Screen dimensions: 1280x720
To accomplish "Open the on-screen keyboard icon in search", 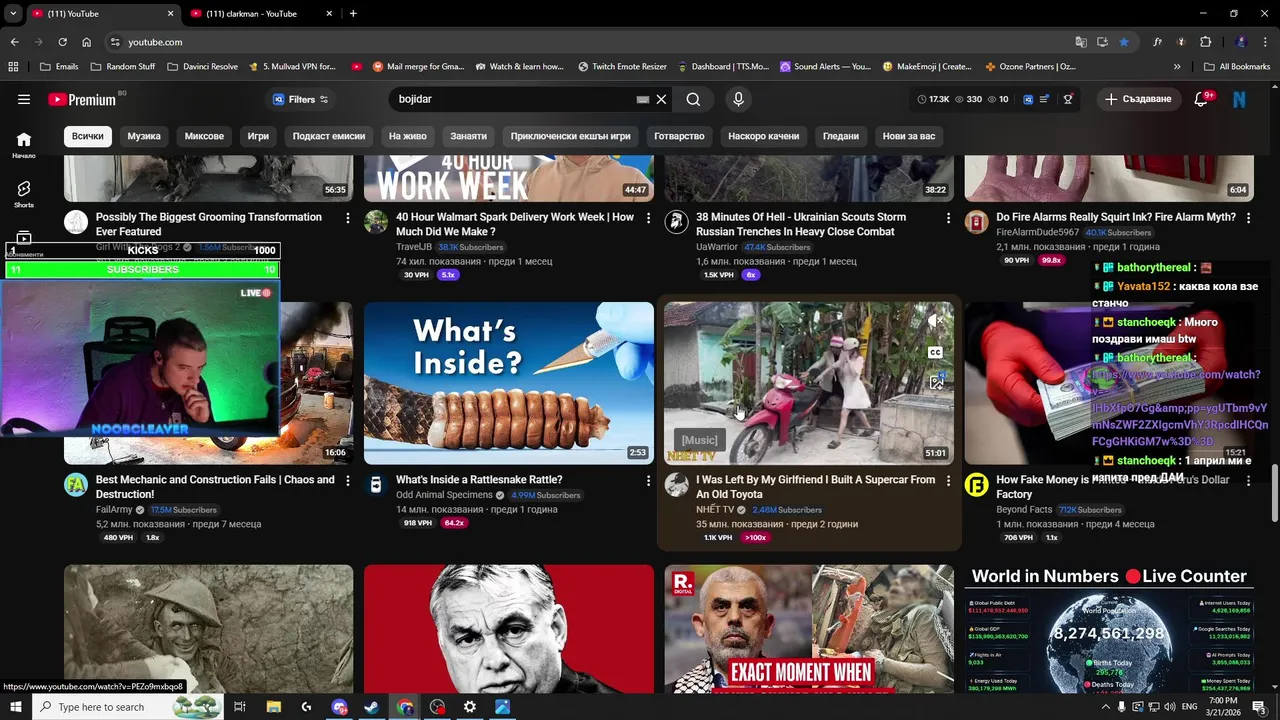I will (643, 99).
